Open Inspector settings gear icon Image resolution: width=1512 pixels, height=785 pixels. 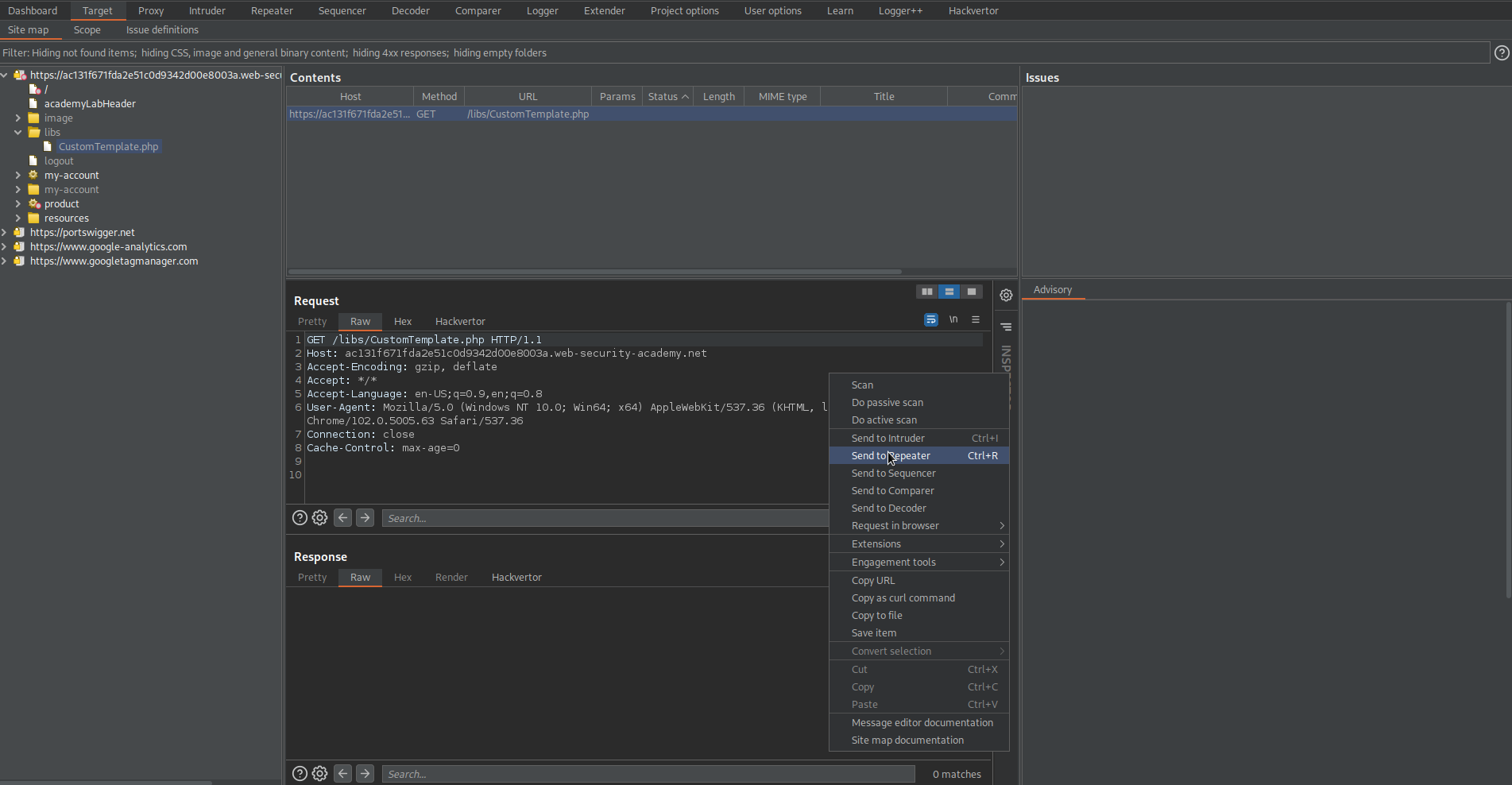pos(1006,295)
